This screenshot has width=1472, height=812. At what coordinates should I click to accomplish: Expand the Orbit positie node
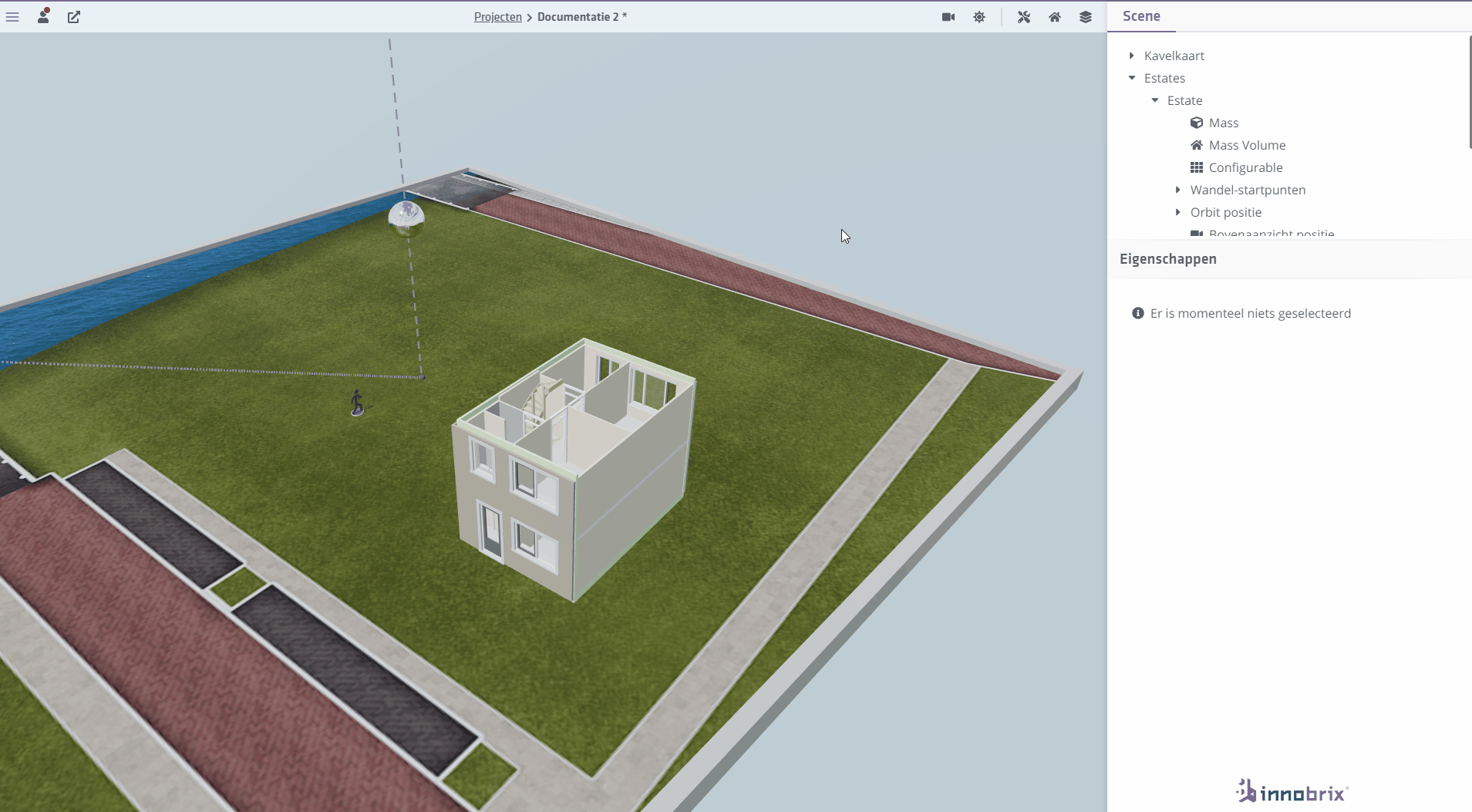(x=1177, y=212)
